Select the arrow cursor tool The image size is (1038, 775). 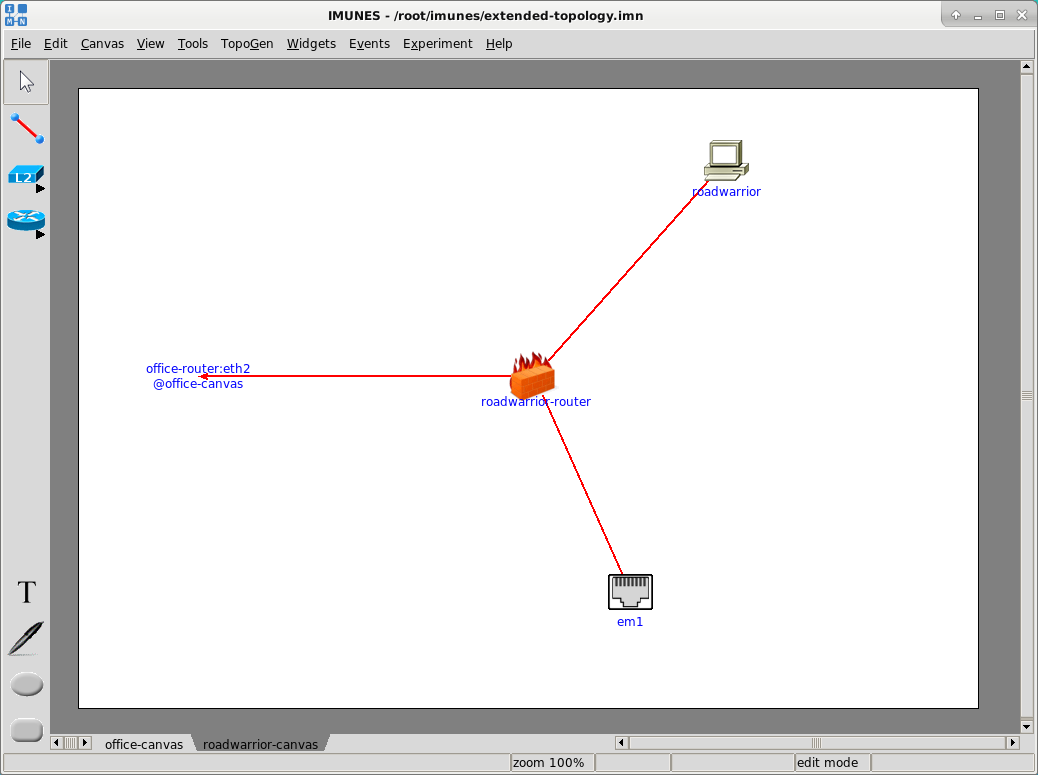[26, 82]
